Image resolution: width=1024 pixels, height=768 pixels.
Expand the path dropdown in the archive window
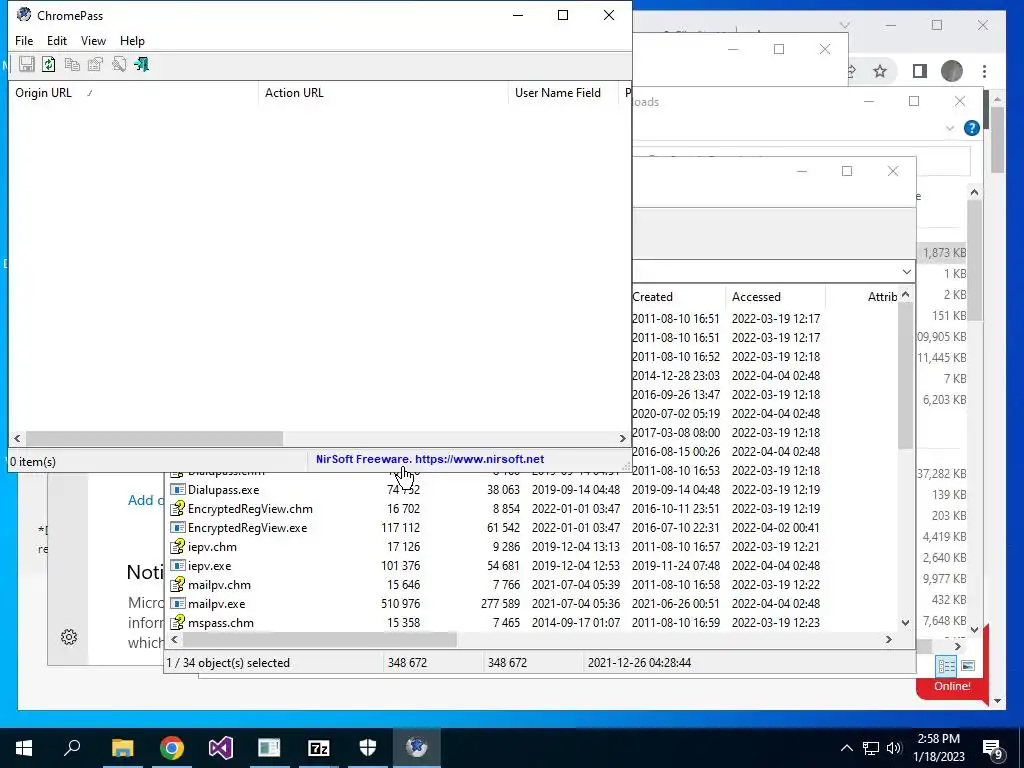tap(906, 272)
